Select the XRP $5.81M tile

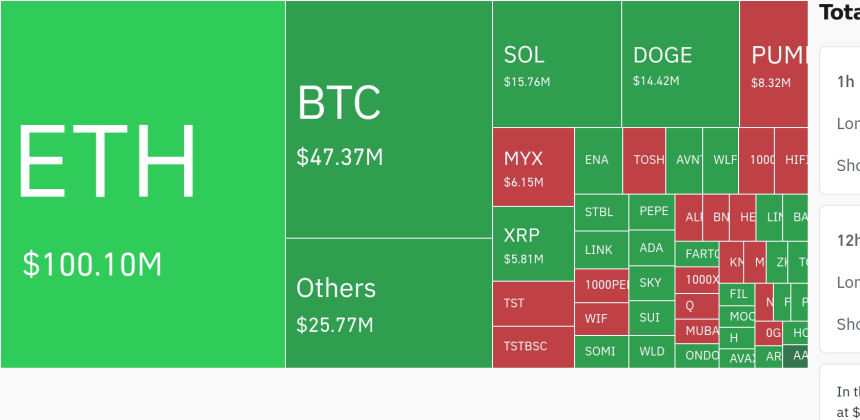click(x=532, y=243)
